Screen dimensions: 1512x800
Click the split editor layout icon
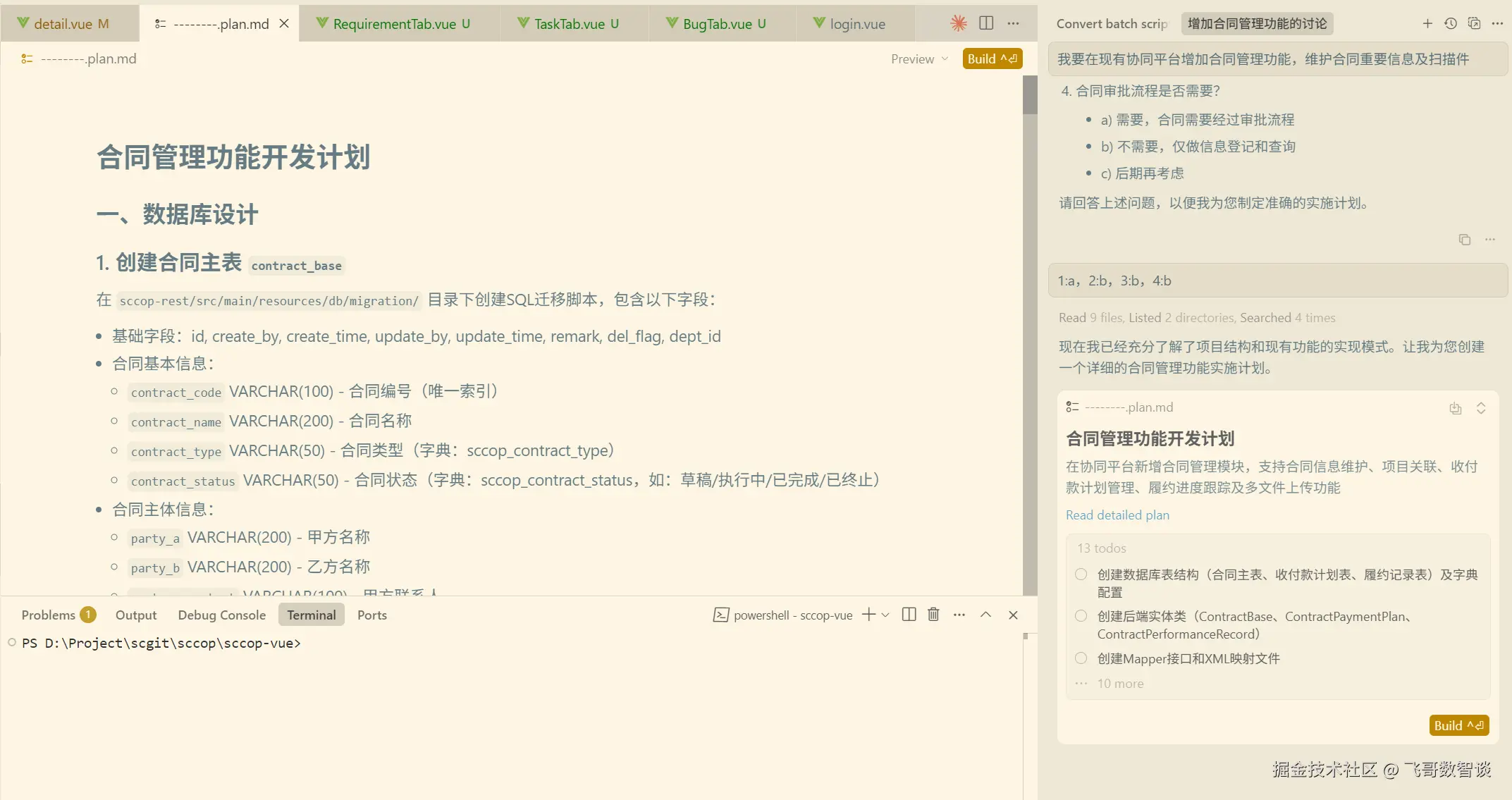[986, 23]
